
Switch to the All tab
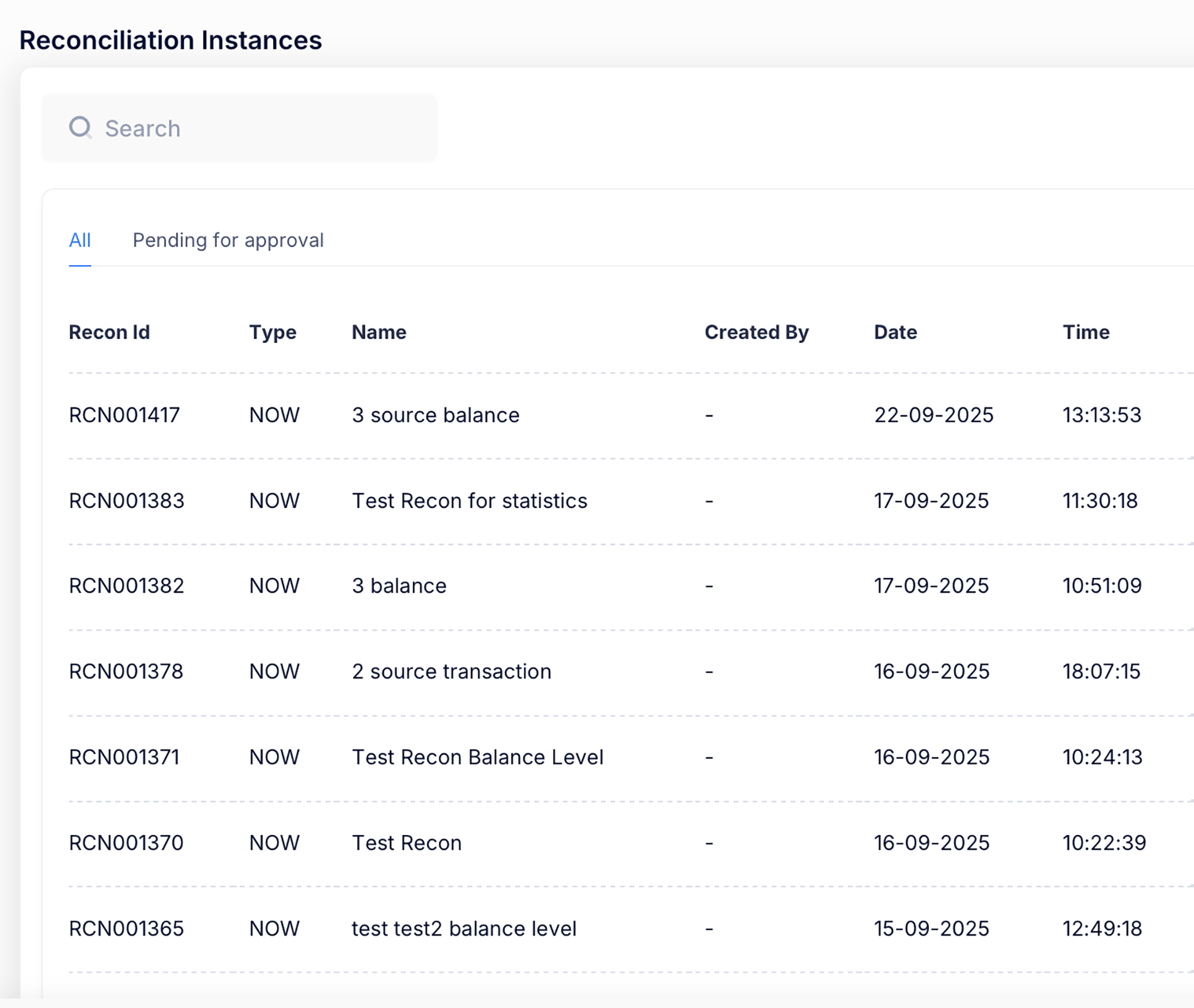click(x=80, y=240)
